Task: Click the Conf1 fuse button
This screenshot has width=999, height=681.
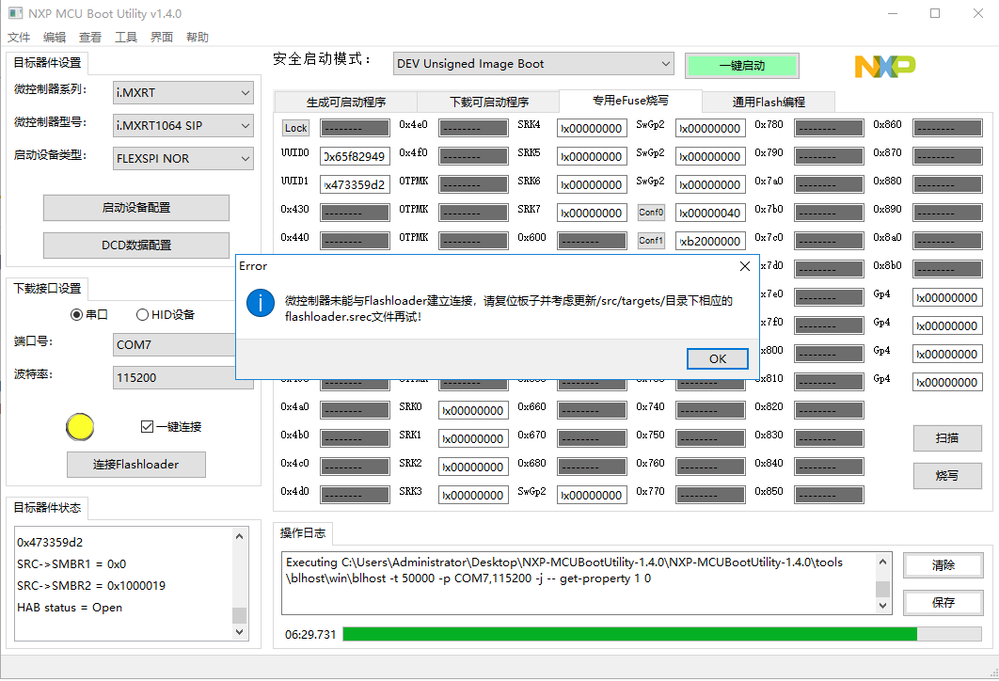Action: pyautogui.click(x=651, y=240)
